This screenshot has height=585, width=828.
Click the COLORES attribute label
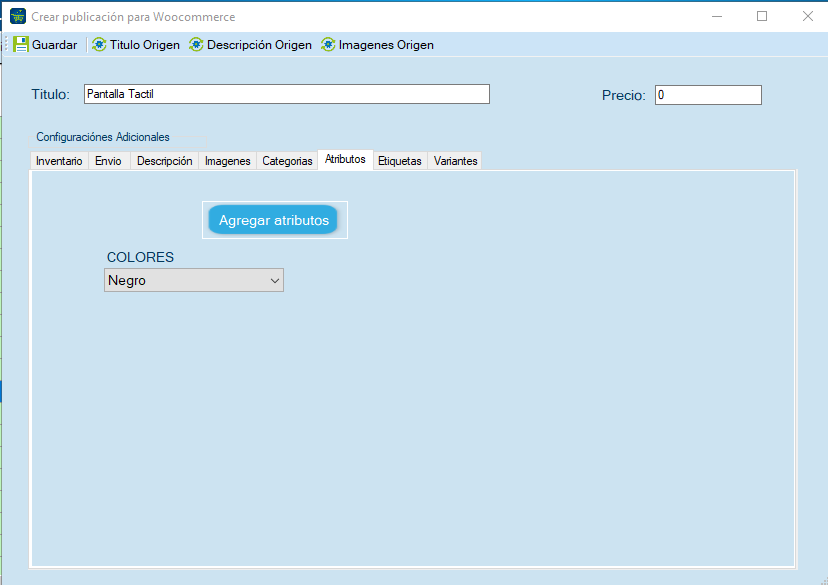[140, 257]
